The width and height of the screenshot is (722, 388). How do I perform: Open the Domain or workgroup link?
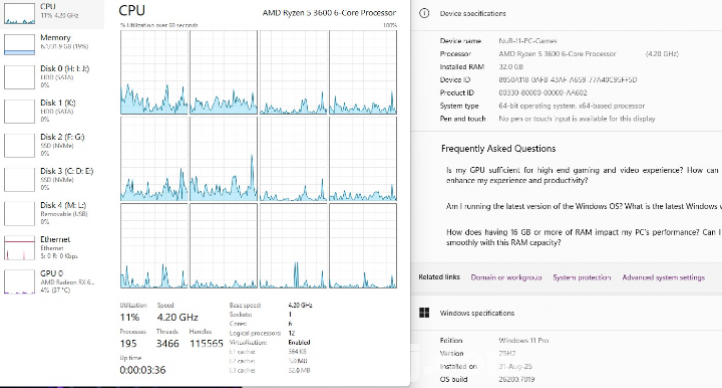point(506,278)
